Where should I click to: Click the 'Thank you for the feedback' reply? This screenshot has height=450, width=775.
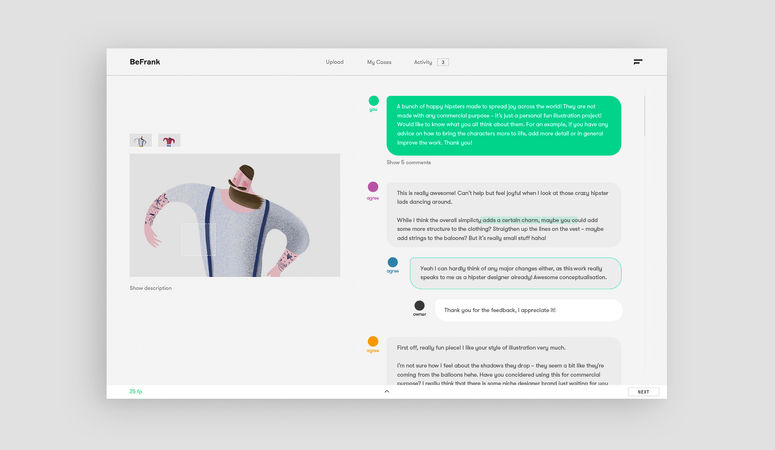pos(528,310)
